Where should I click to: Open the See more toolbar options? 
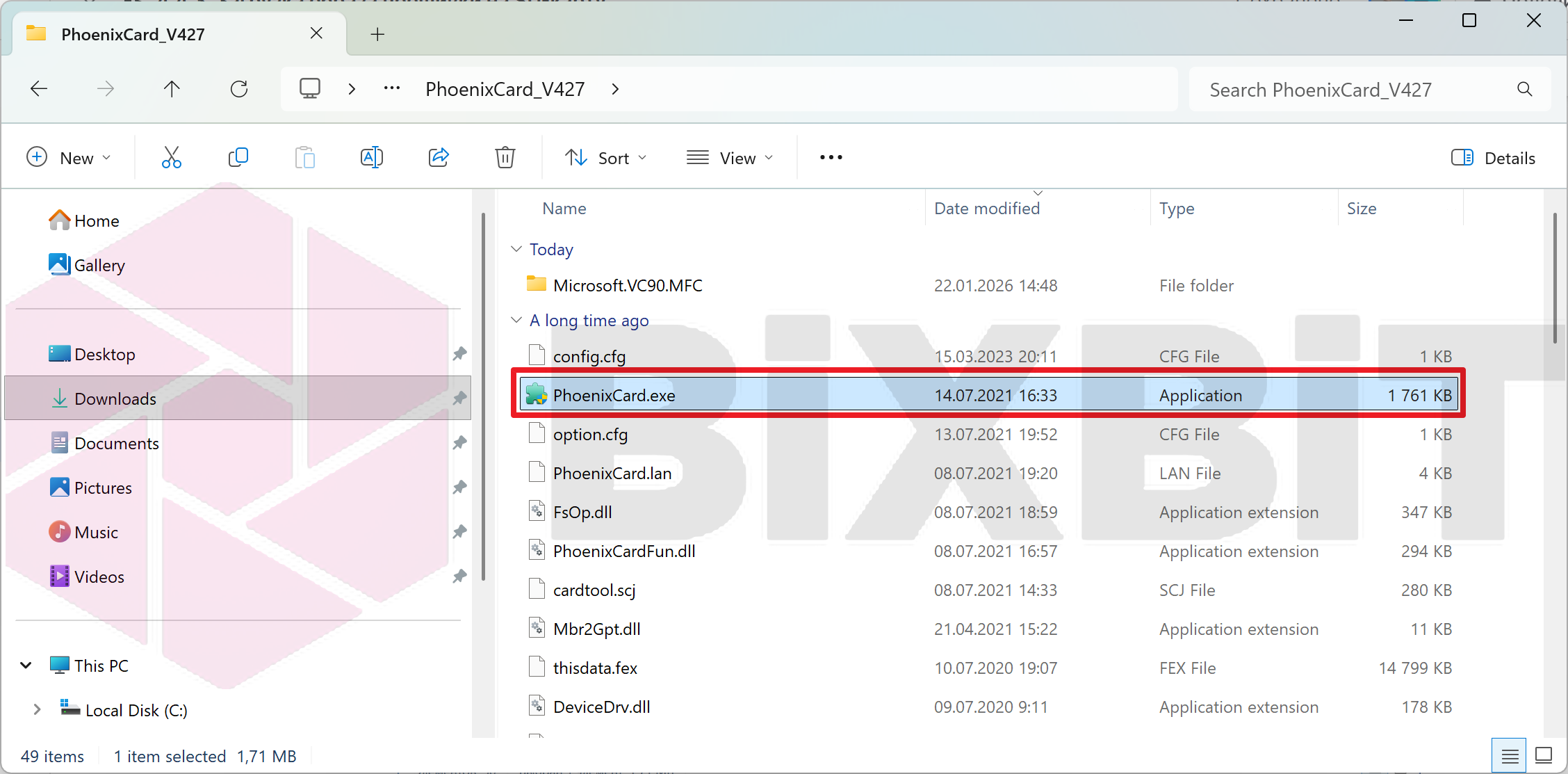(831, 158)
